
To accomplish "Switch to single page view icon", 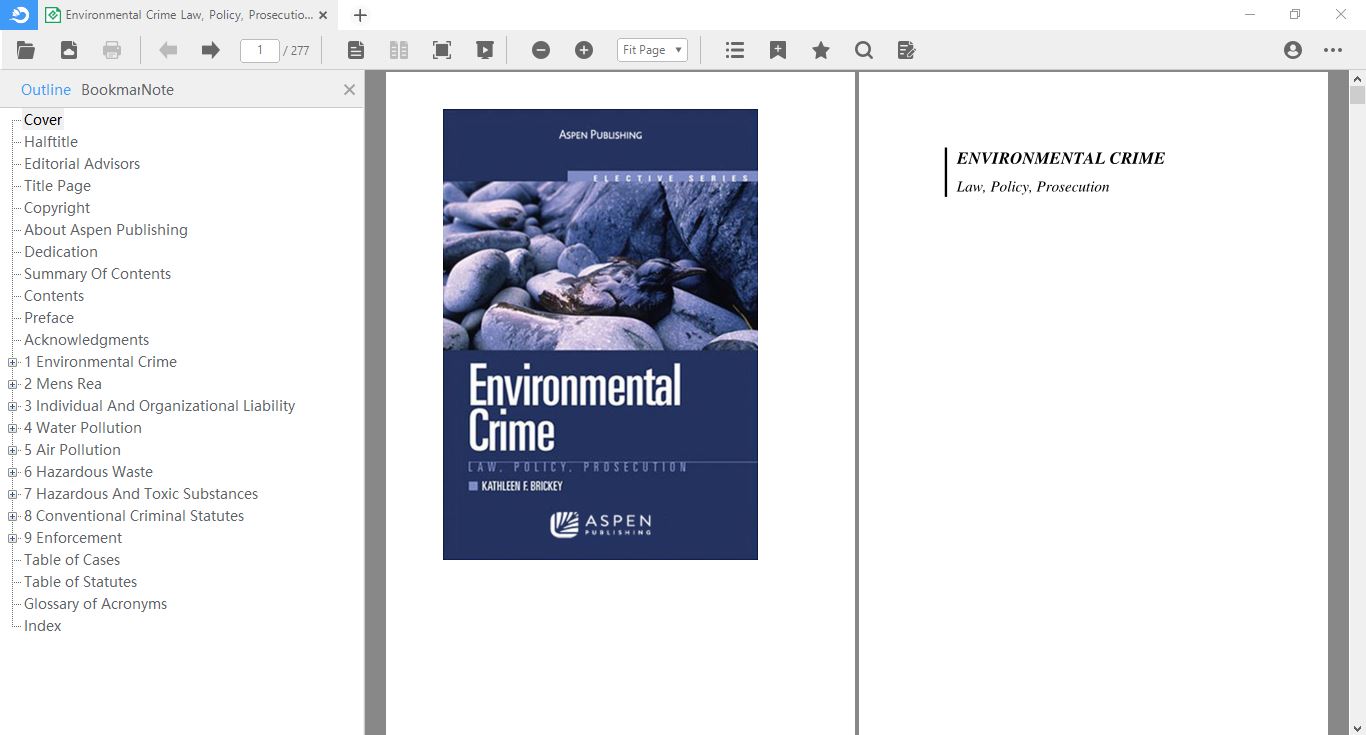I will click(x=356, y=50).
